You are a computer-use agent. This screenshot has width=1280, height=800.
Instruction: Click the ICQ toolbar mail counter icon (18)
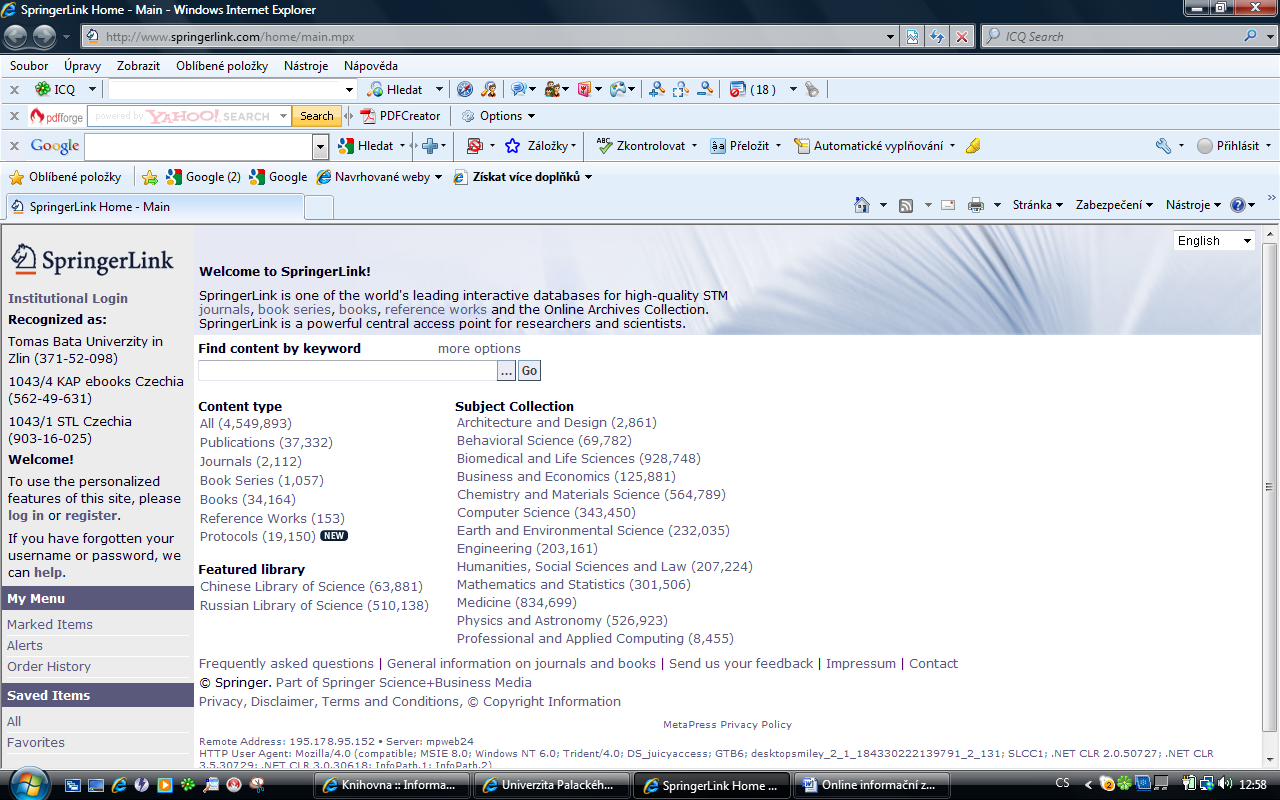(753, 89)
